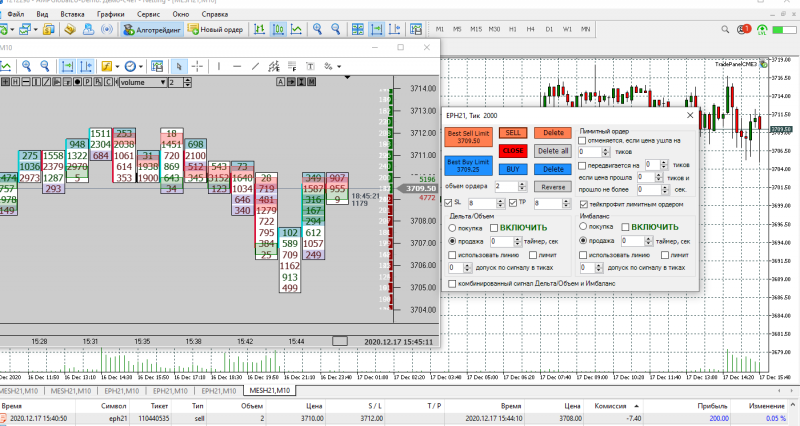Toggle autoscroll in the main toolbar
Image resolution: width=800 pixels, height=426 pixels.
[377, 30]
